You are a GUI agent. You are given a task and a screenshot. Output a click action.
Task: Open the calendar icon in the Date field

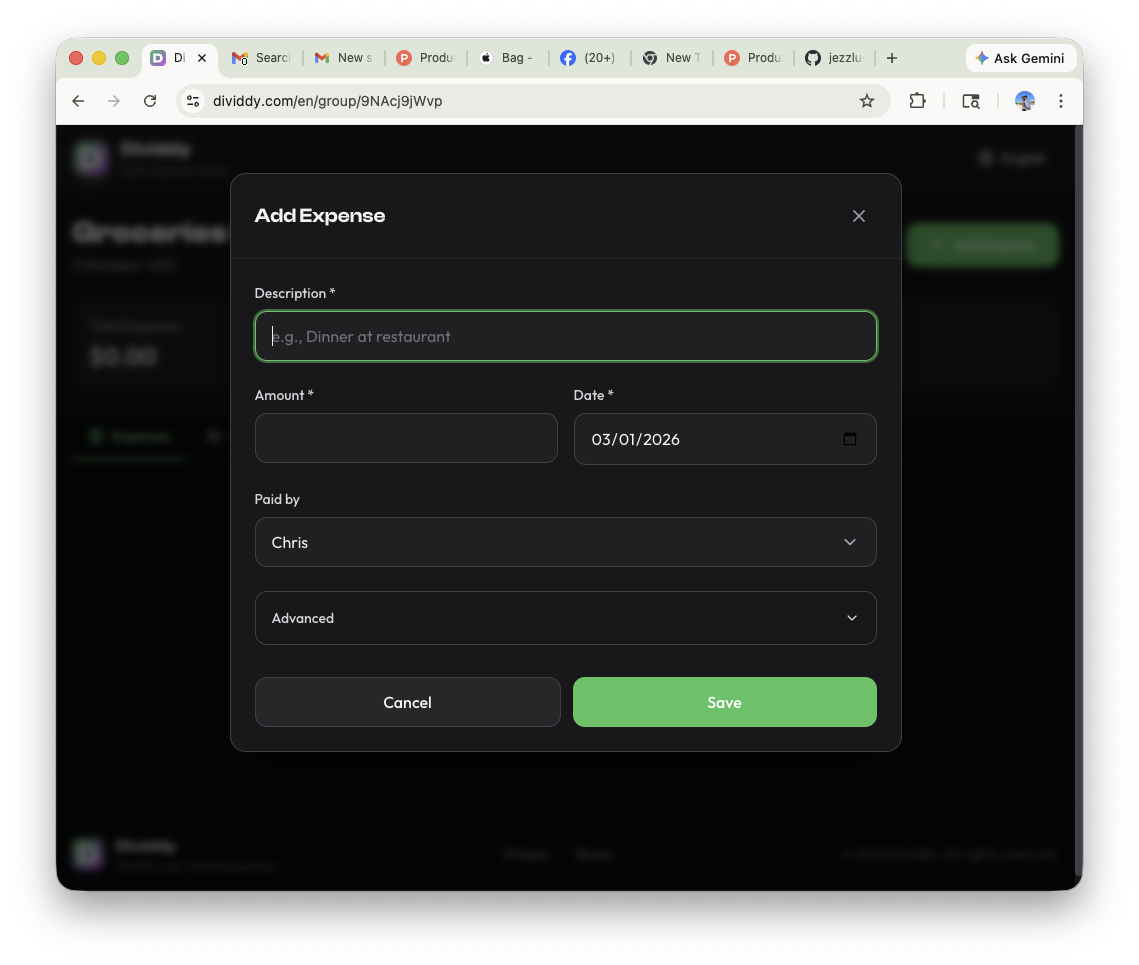tap(850, 438)
